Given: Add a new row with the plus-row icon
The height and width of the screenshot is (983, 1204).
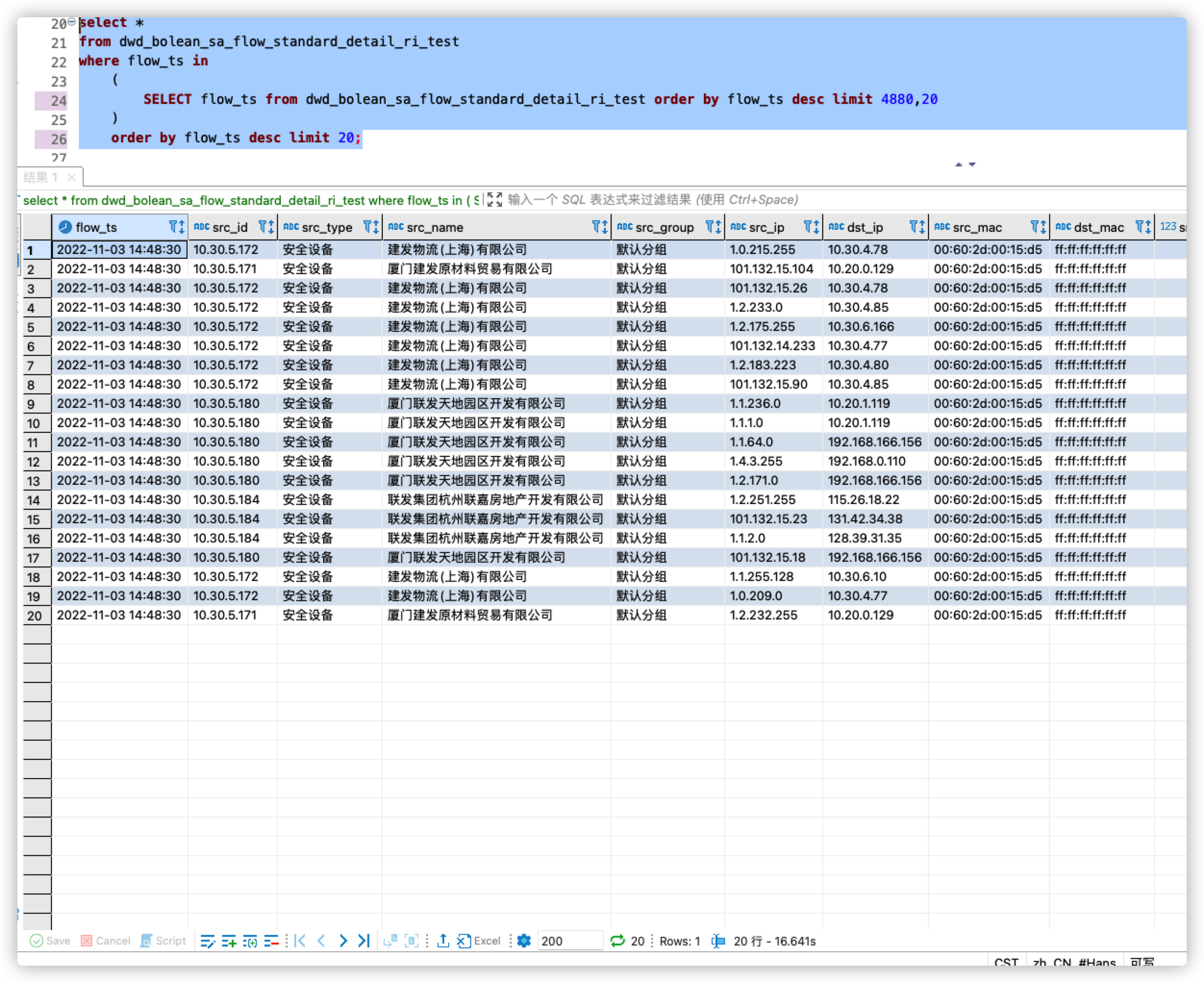Looking at the screenshot, I should coord(229,941).
